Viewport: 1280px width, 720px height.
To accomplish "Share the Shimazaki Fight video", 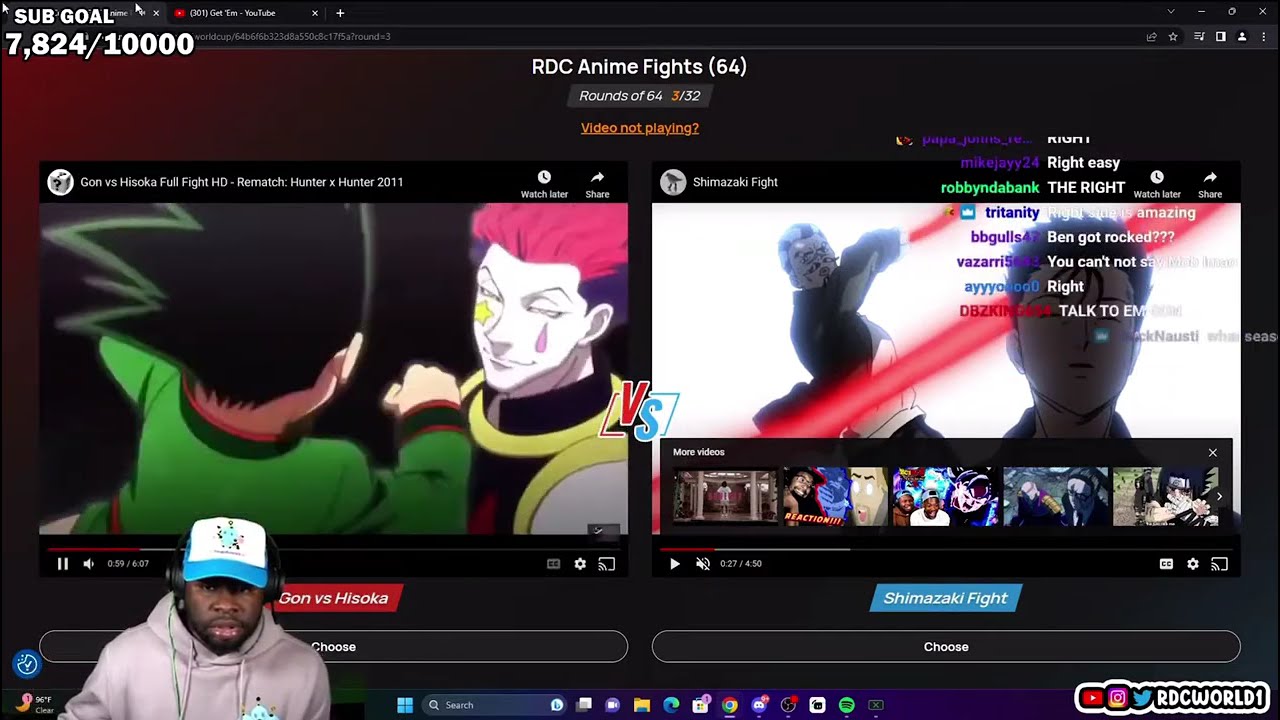I will coord(1210,183).
